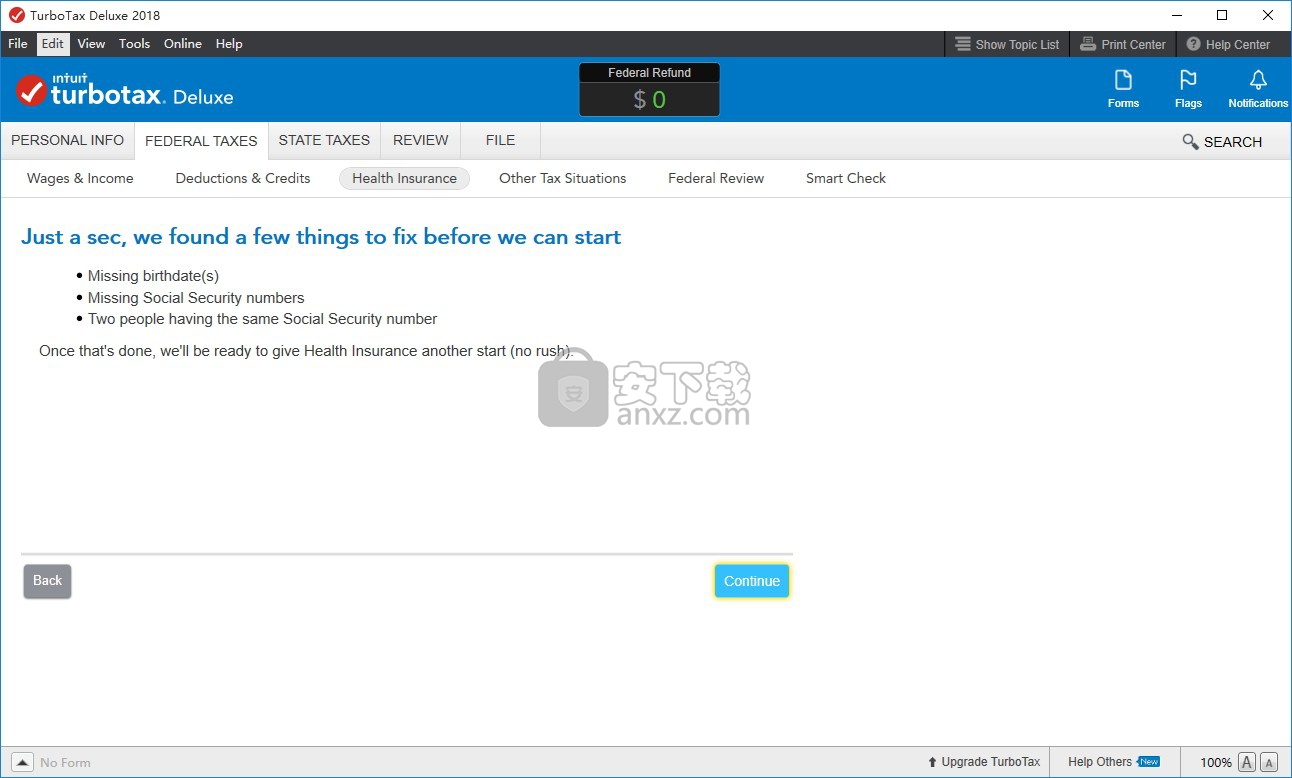Open the Help menu

[229, 44]
